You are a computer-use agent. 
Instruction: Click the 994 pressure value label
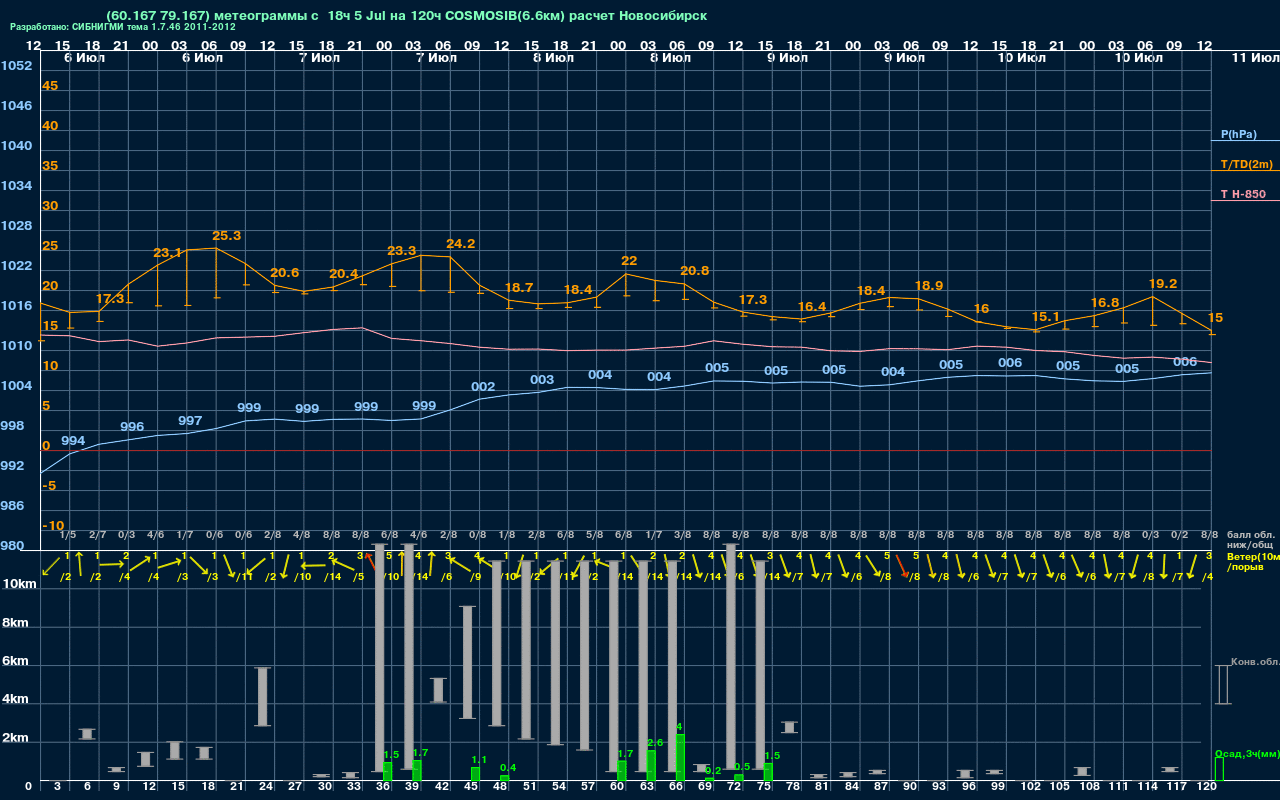pos(73,441)
